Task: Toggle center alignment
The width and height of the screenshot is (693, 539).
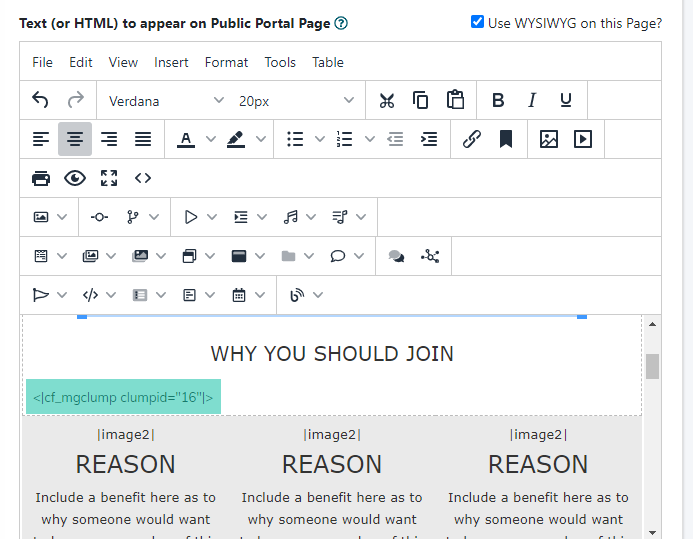Action: tap(75, 139)
